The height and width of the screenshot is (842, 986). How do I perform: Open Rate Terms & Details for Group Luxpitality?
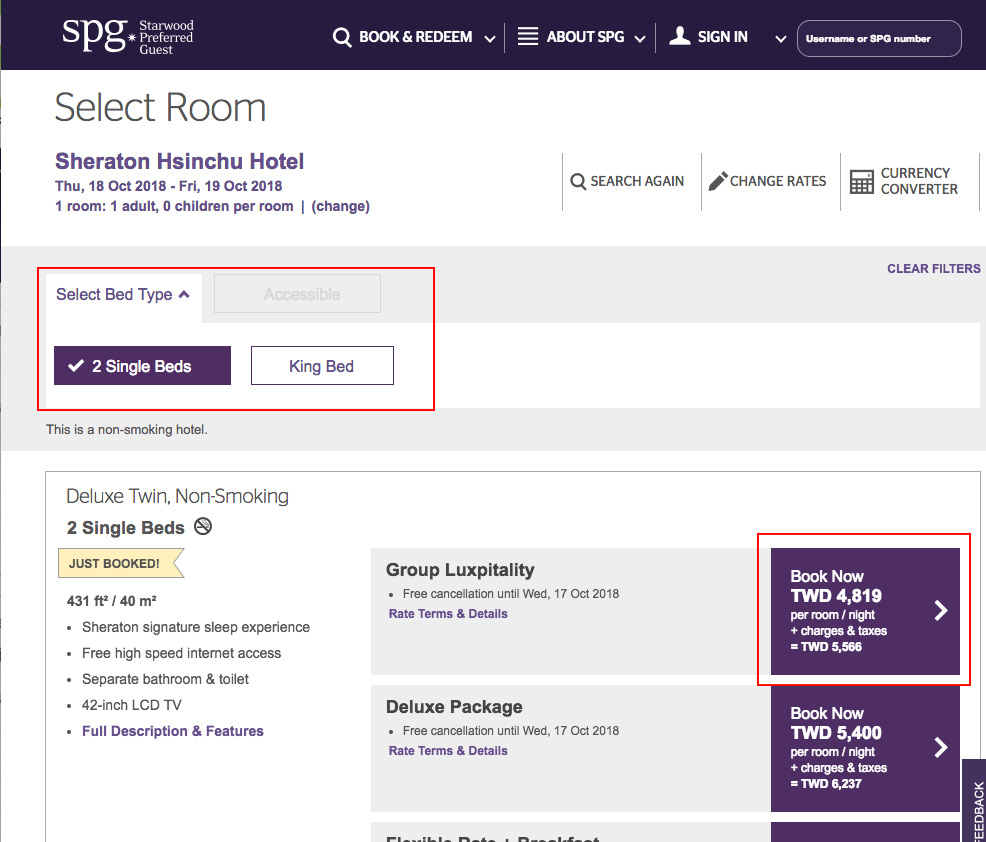pyautogui.click(x=448, y=614)
